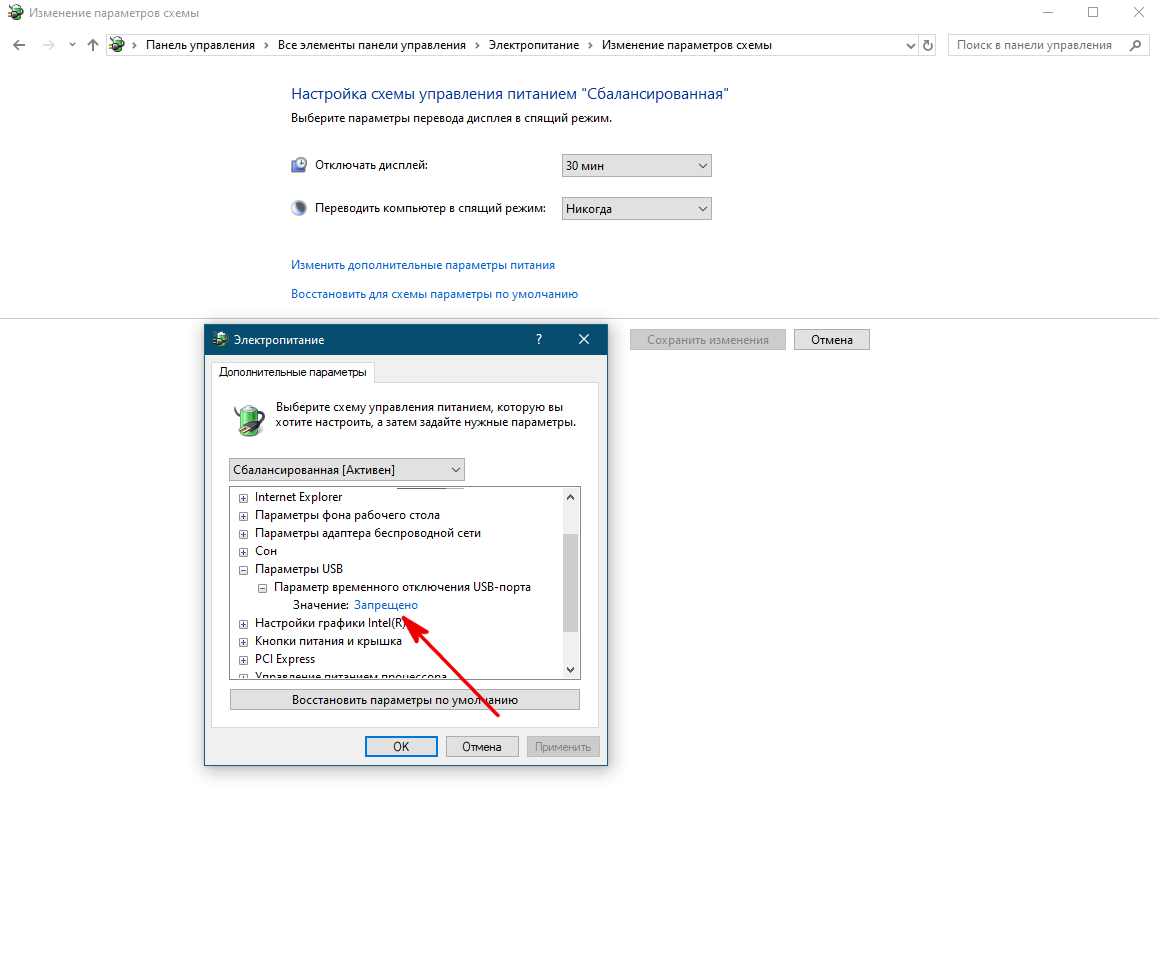
Task: Click the 'Запрещено' value link
Action: click(x=385, y=605)
